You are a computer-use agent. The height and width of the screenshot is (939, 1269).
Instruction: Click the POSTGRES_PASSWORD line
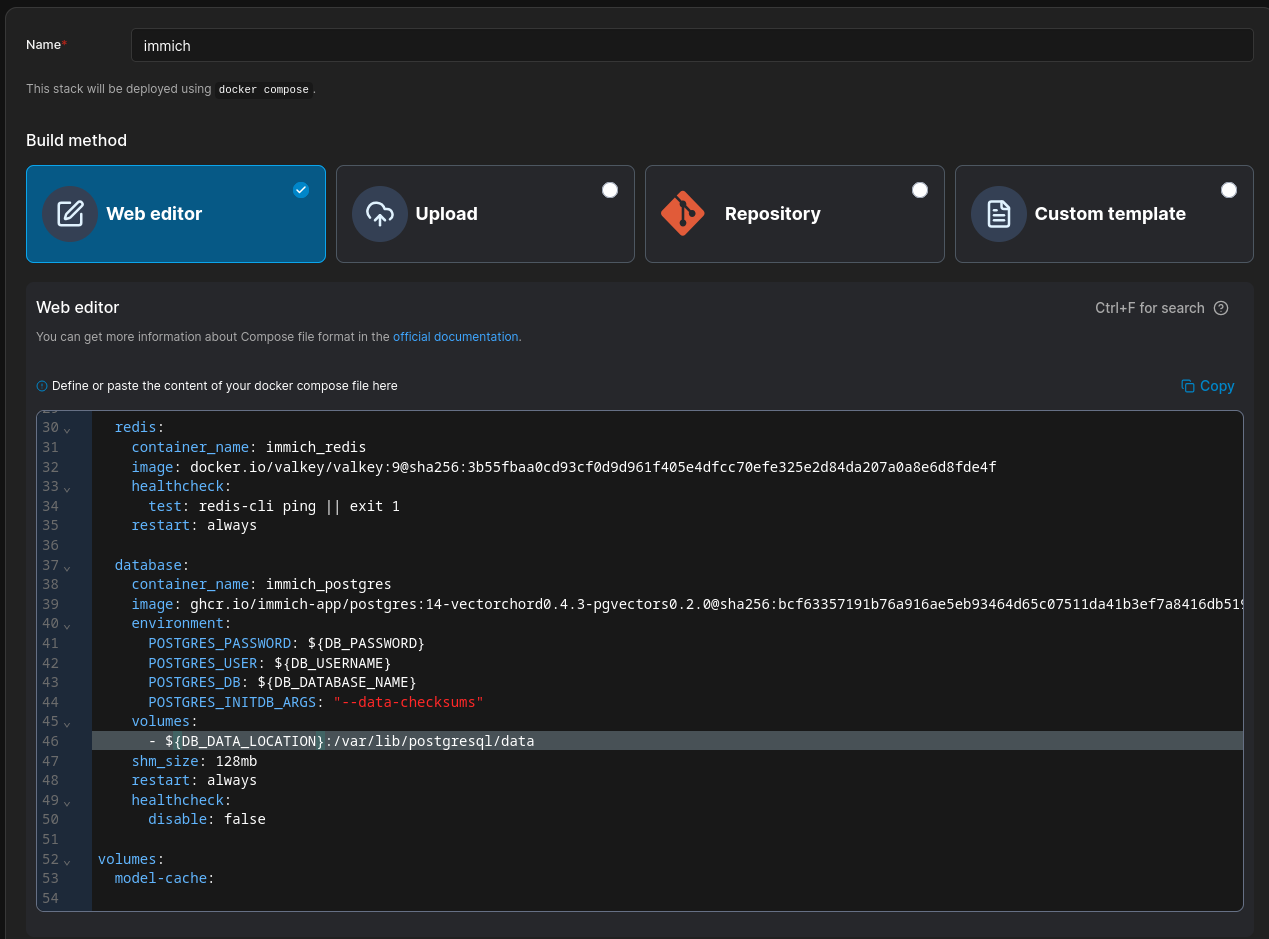[286, 643]
